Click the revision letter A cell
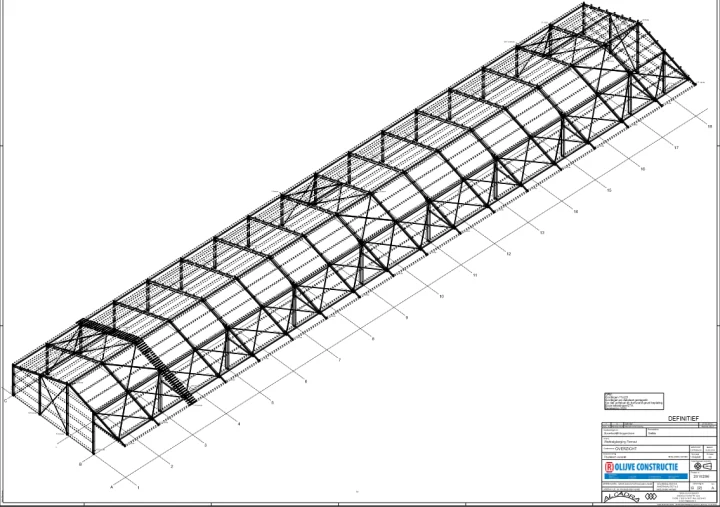The image size is (720, 507). [x=712, y=487]
